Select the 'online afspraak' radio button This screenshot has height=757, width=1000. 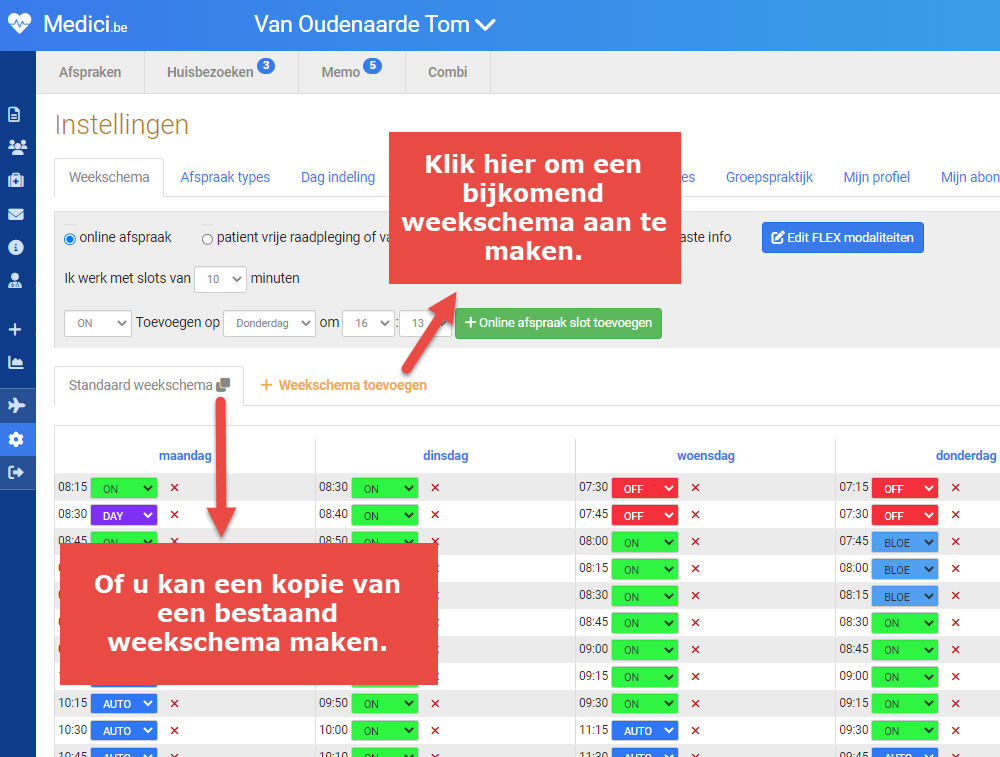pyautogui.click(x=70, y=239)
